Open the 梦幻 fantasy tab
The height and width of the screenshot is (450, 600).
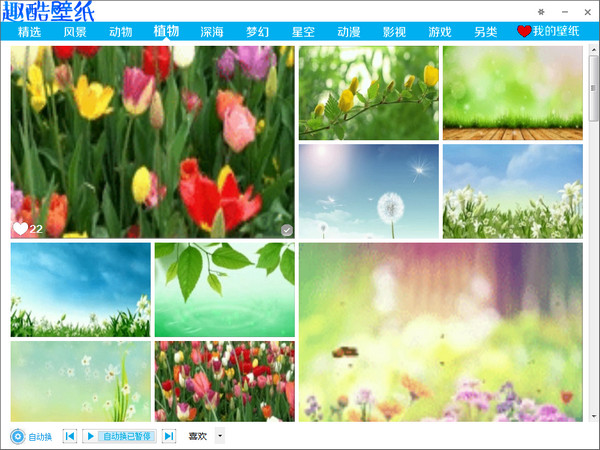point(257,32)
